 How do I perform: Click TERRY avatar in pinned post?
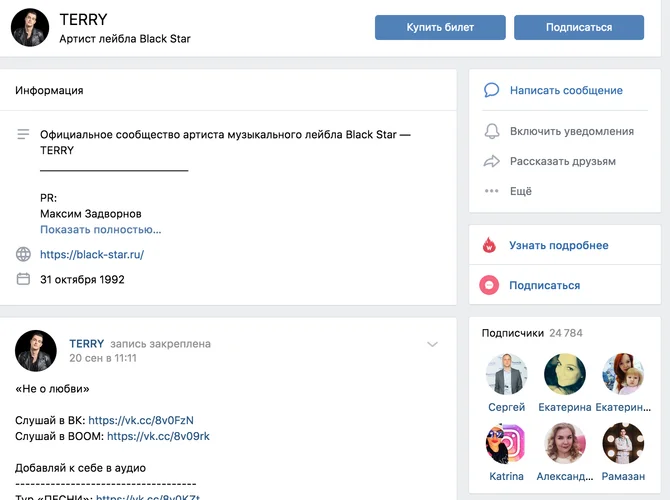[36, 350]
